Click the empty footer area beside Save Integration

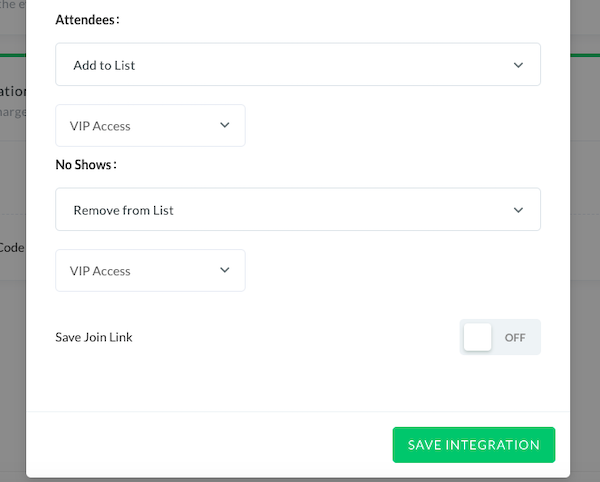pos(200,445)
